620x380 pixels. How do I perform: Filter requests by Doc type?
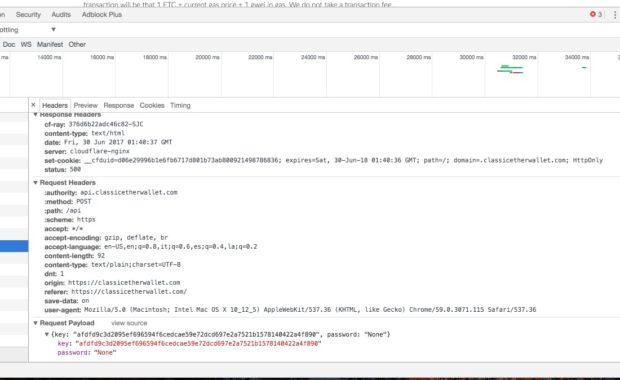9,44
